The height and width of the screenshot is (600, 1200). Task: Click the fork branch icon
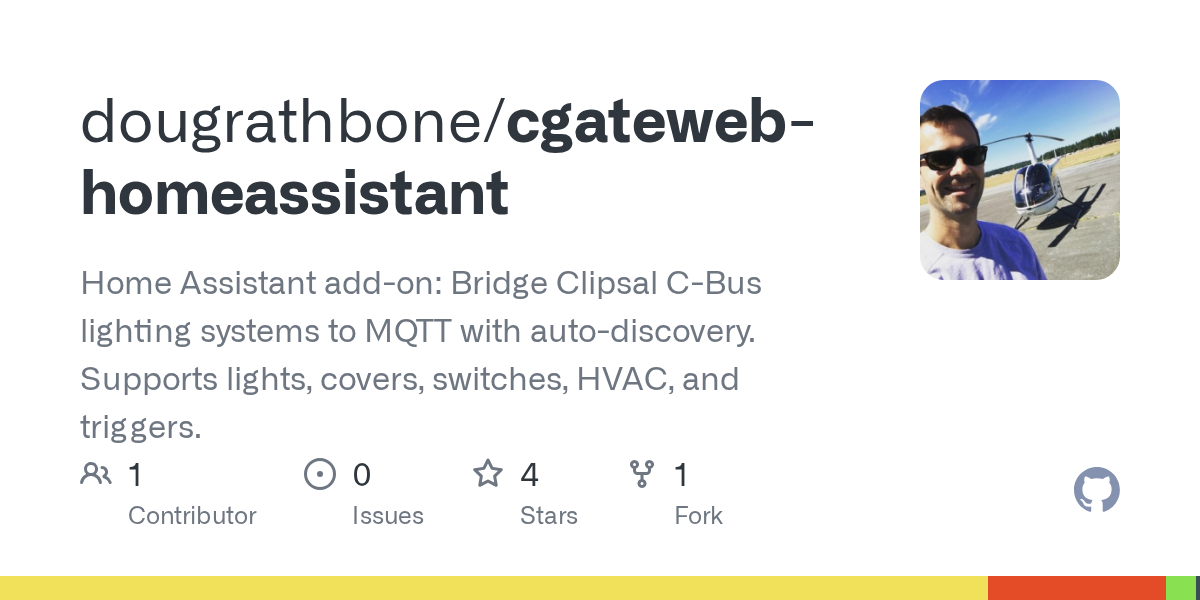642,474
